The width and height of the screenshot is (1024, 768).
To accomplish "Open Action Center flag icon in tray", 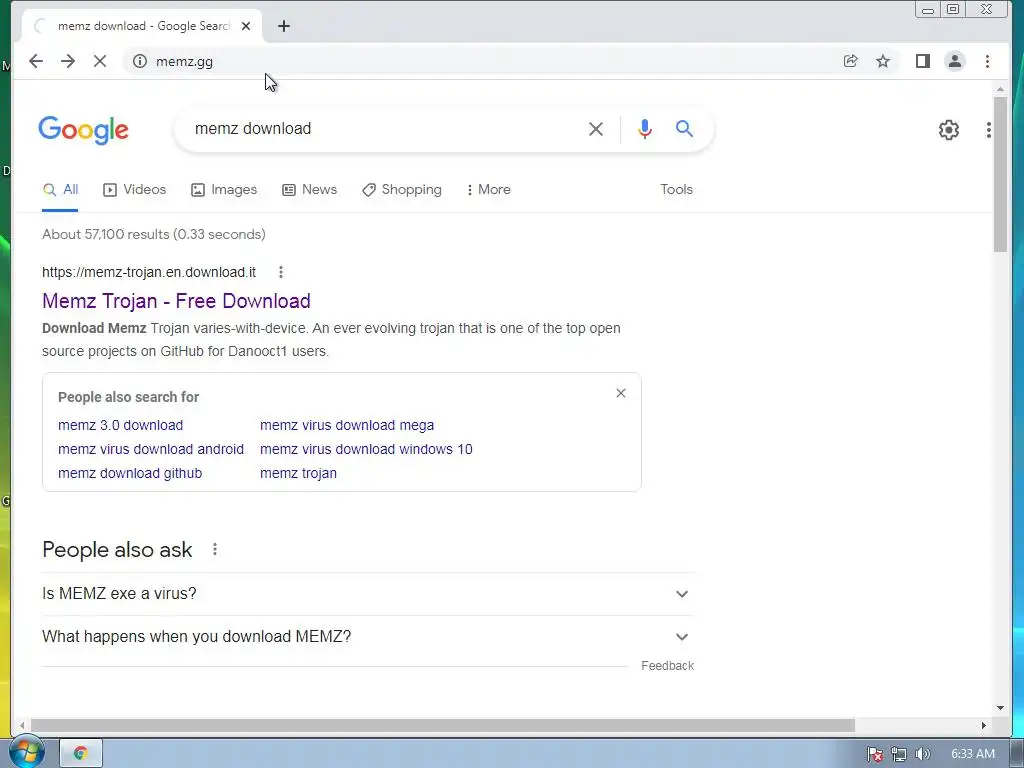I will [x=875, y=754].
